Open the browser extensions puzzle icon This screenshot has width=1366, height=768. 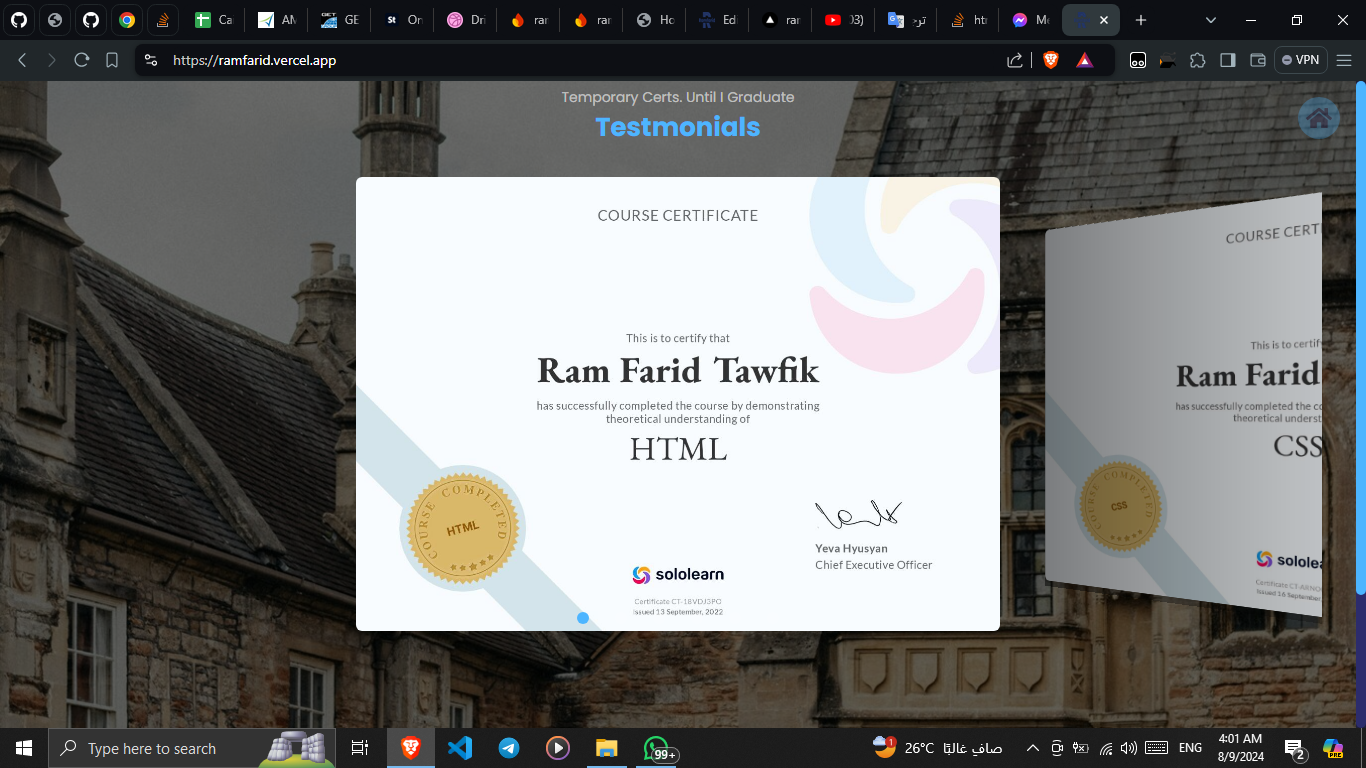[1197, 60]
